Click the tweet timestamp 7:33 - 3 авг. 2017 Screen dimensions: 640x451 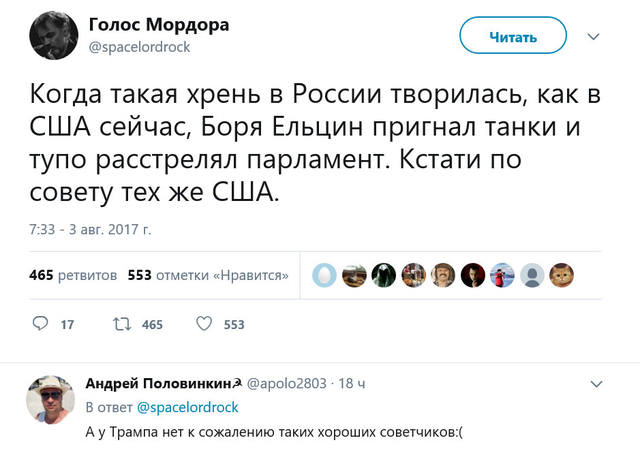coord(90,229)
